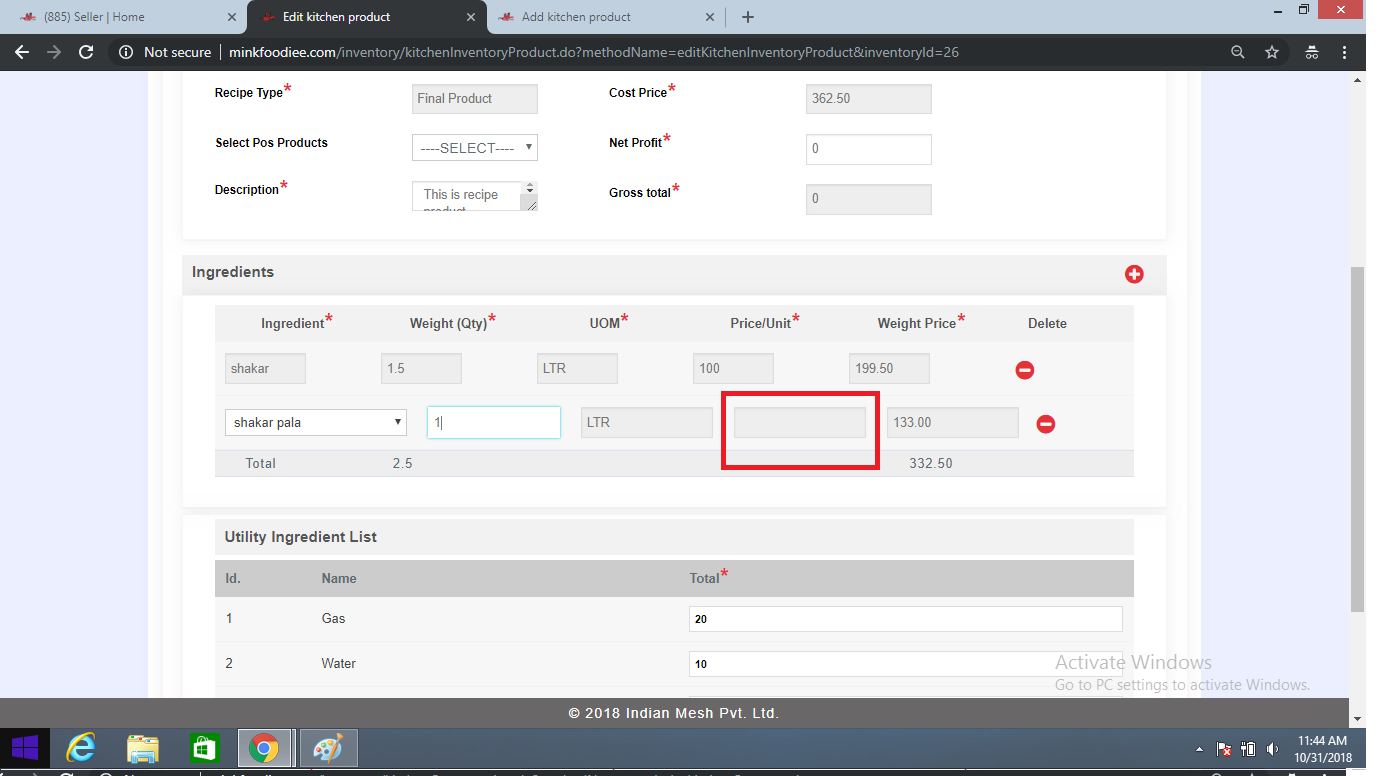Open File Explorer from the taskbar
1392x776 pixels.
click(x=143, y=748)
